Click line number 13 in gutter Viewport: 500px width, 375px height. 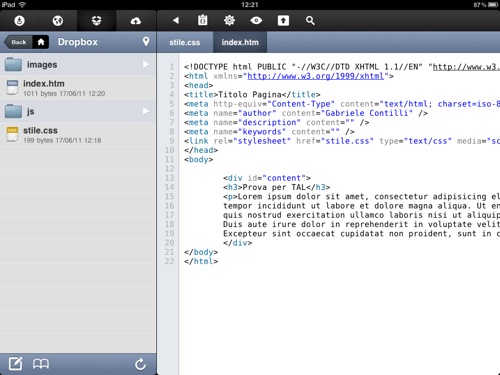170,178
